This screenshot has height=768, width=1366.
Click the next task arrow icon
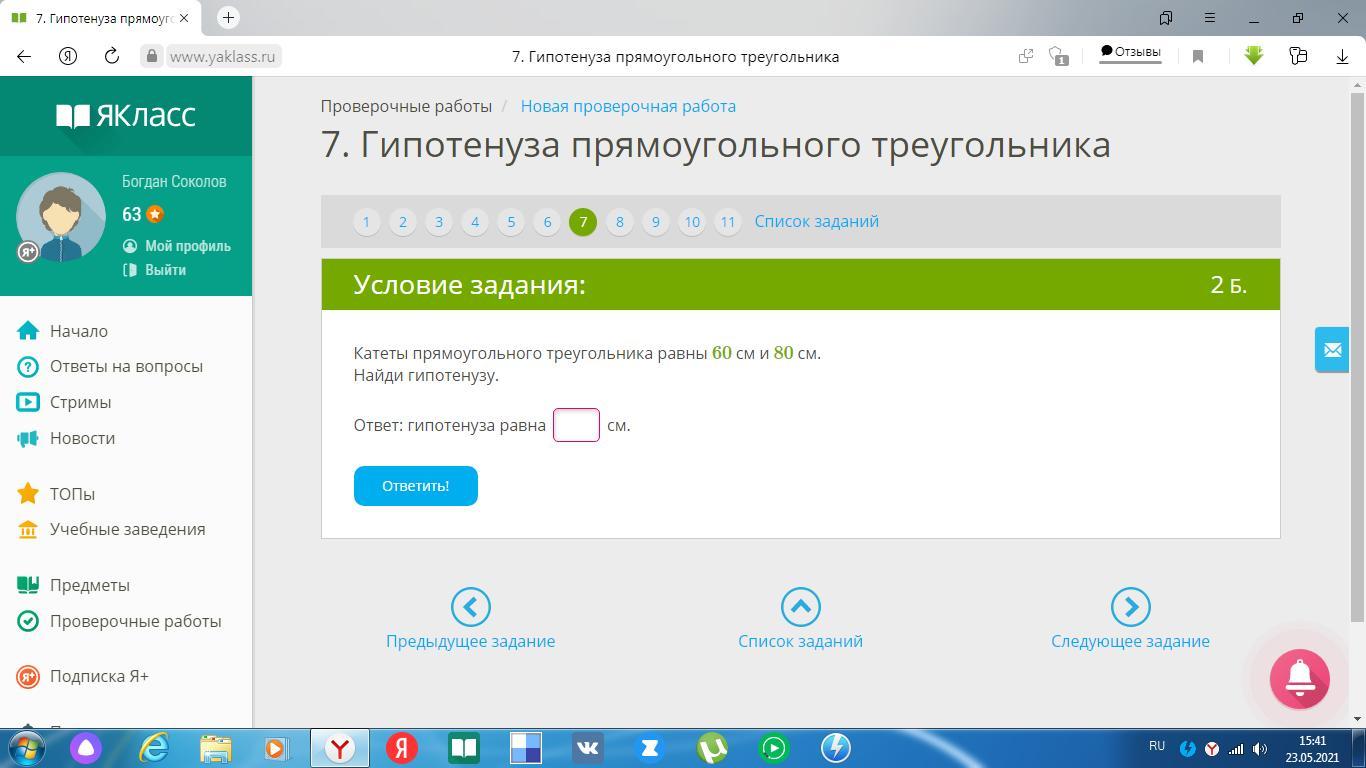pos(1130,607)
